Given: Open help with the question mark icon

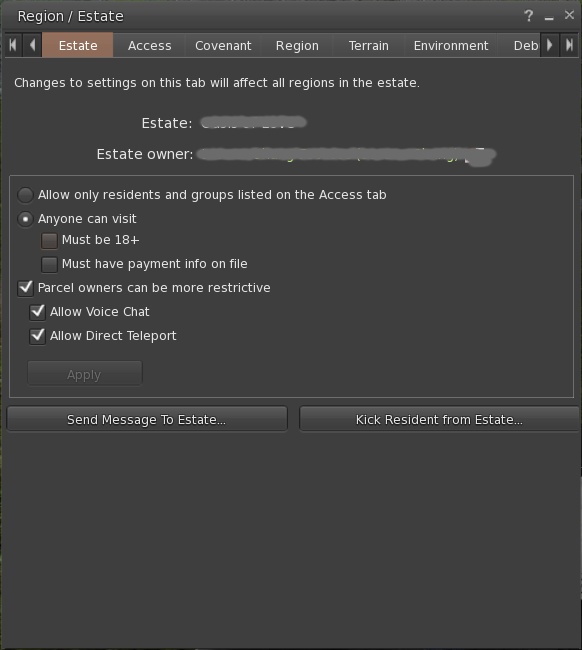Looking at the screenshot, I should click(x=528, y=16).
